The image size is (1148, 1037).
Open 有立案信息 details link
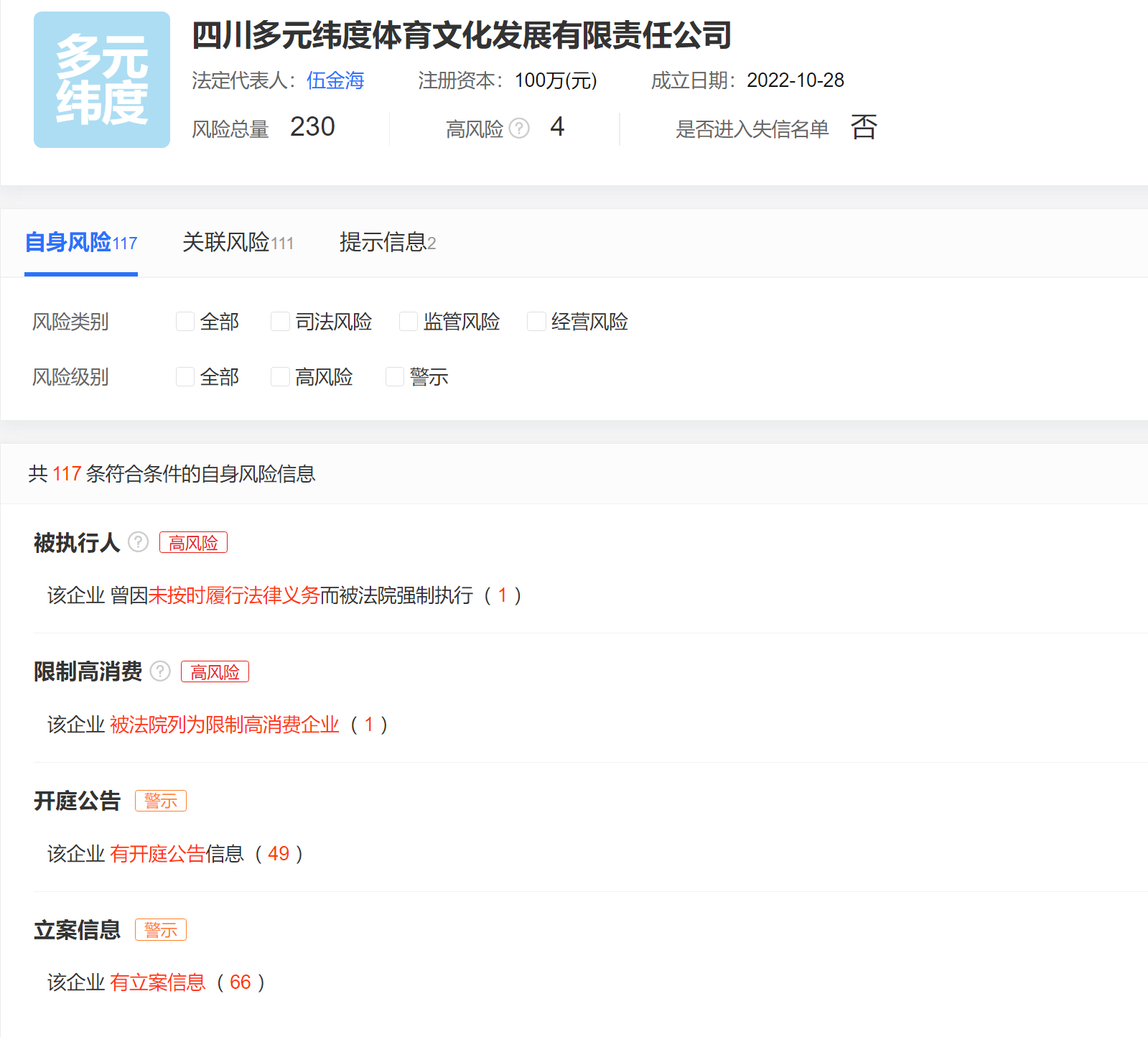coord(158,982)
